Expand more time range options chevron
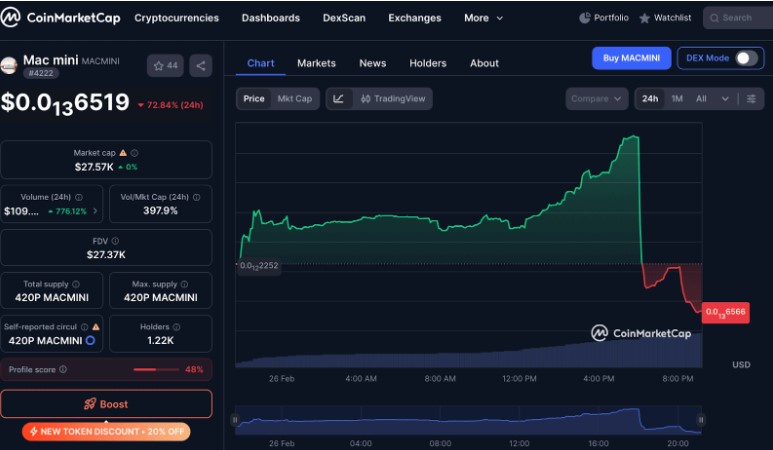 click(725, 99)
